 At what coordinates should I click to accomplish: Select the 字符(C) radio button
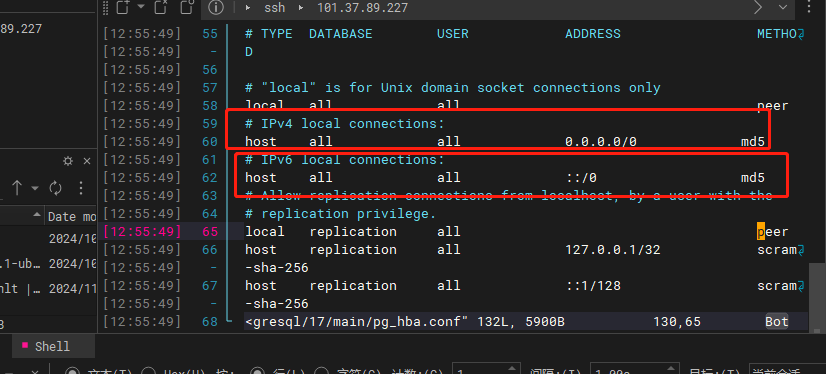pos(322,371)
